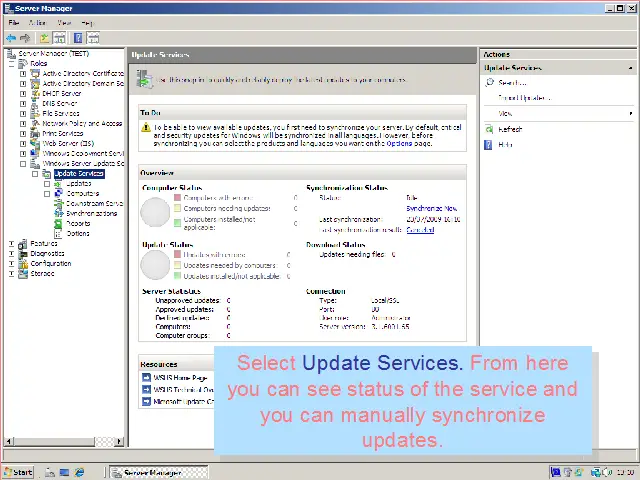Click the Server Manager taskbar button

pos(159,473)
